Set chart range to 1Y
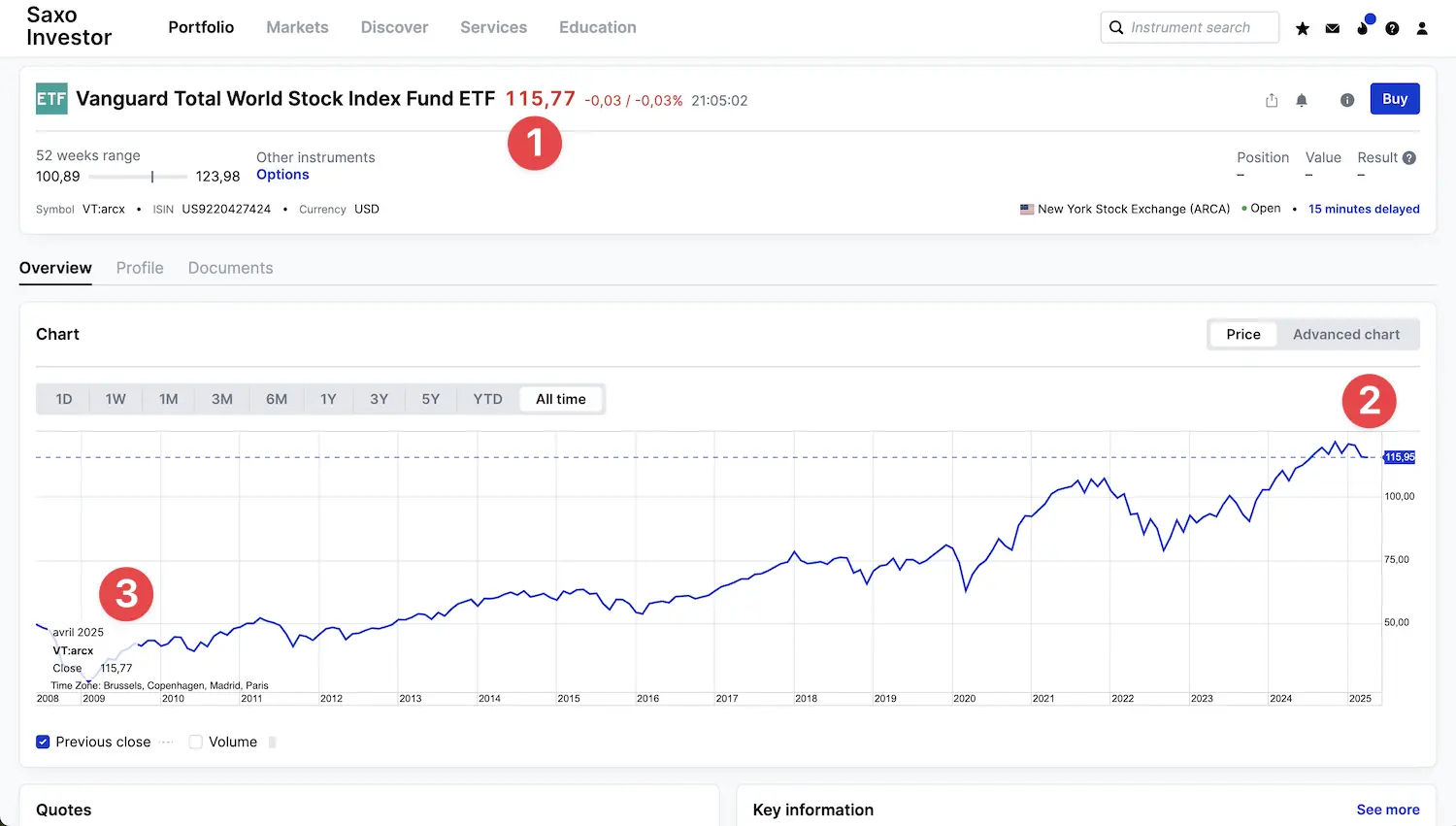This screenshot has width=1456, height=826. pyautogui.click(x=328, y=399)
